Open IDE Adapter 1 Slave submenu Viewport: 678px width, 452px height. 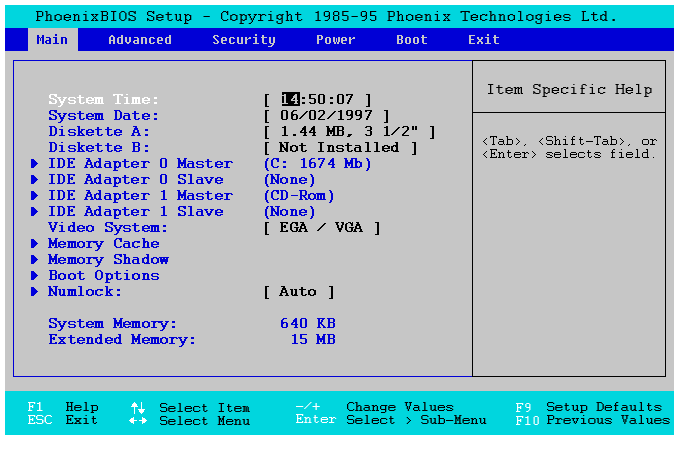point(136,212)
